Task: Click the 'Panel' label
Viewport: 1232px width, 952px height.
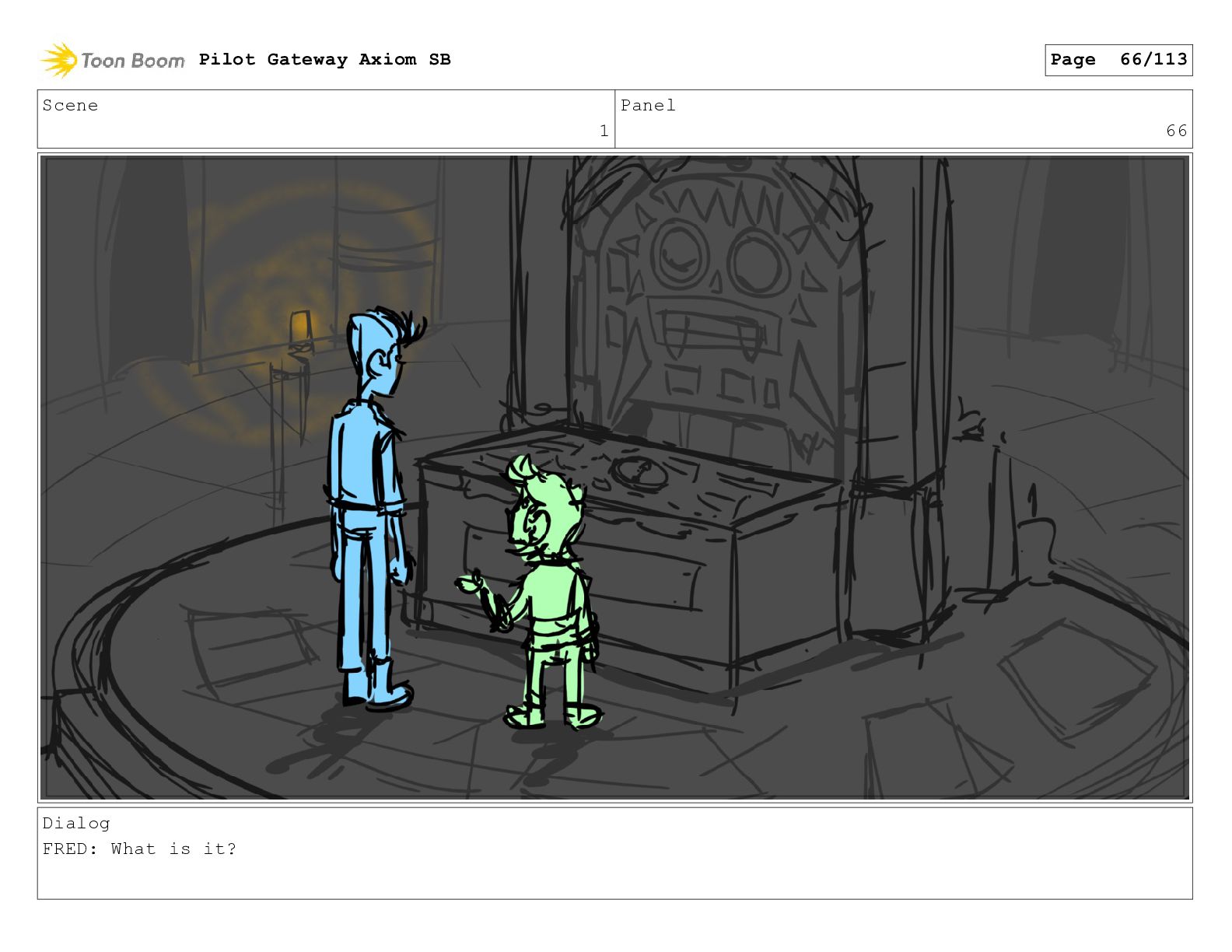Action: pyautogui.click(x=648, y=106)
